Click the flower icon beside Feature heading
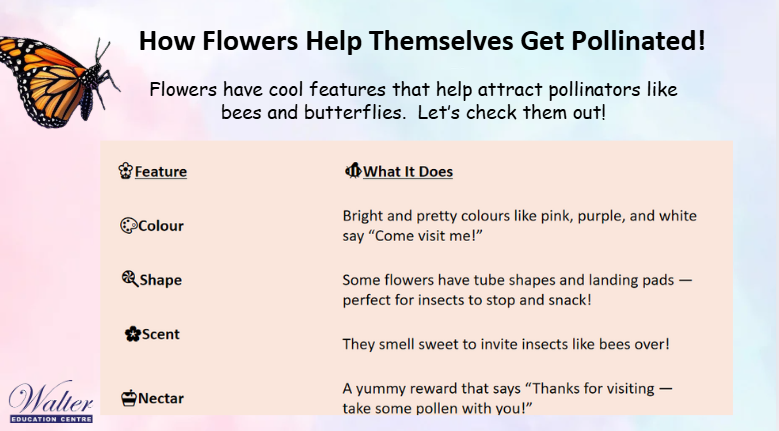 point(125,170)
